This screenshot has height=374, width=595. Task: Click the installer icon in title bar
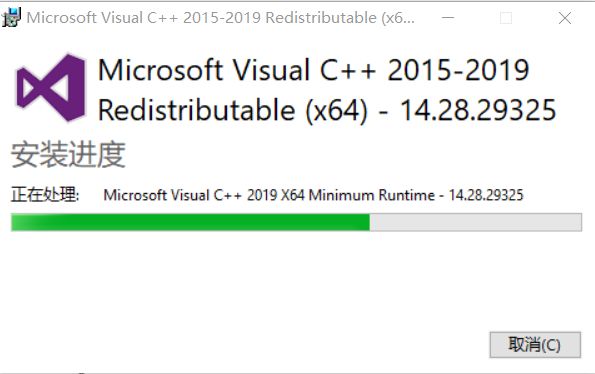tap(11, 18)
